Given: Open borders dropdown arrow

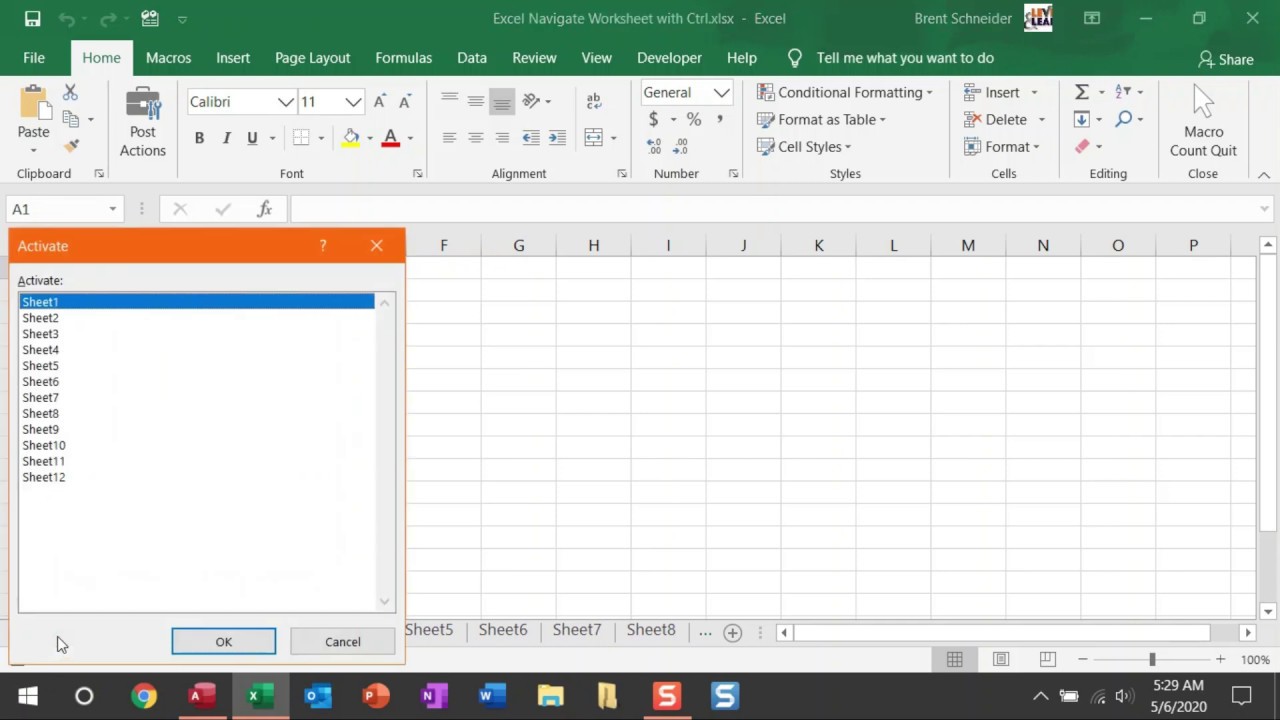Looking at the screenshot, I should (x=321, y=138).
